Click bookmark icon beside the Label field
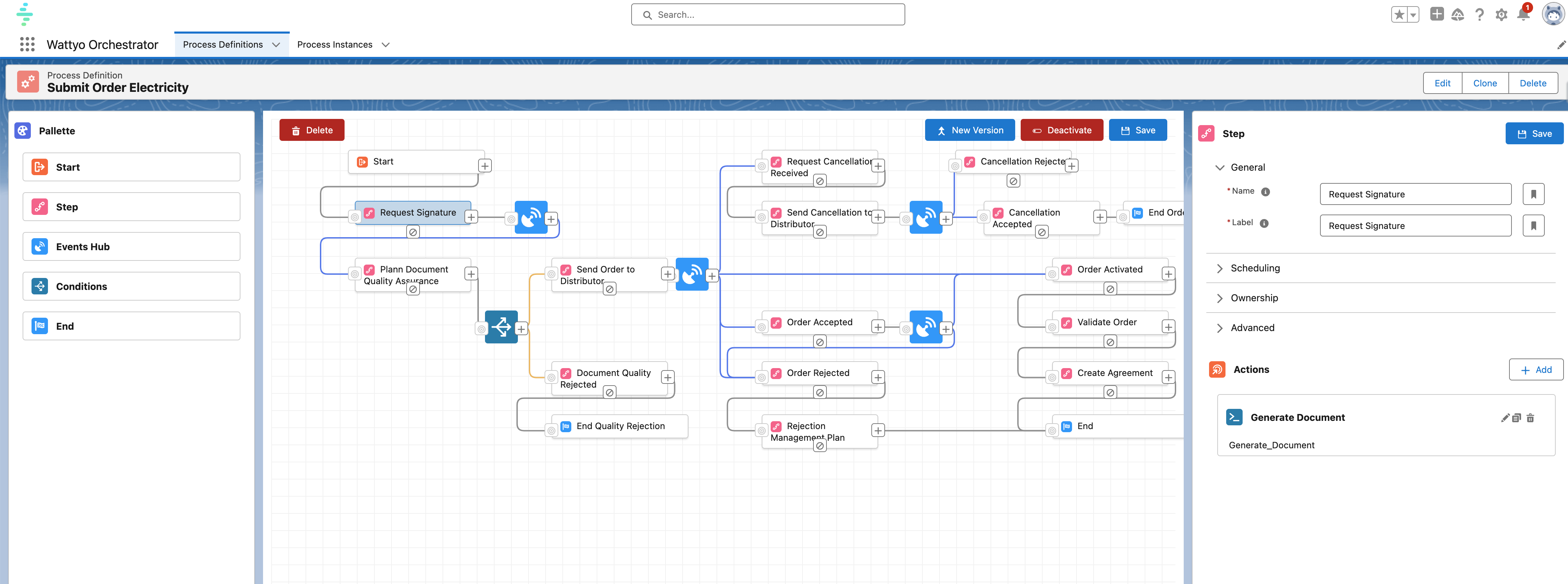Image resolution: width=1568 pixels, height=584 pixels. 1533,226
